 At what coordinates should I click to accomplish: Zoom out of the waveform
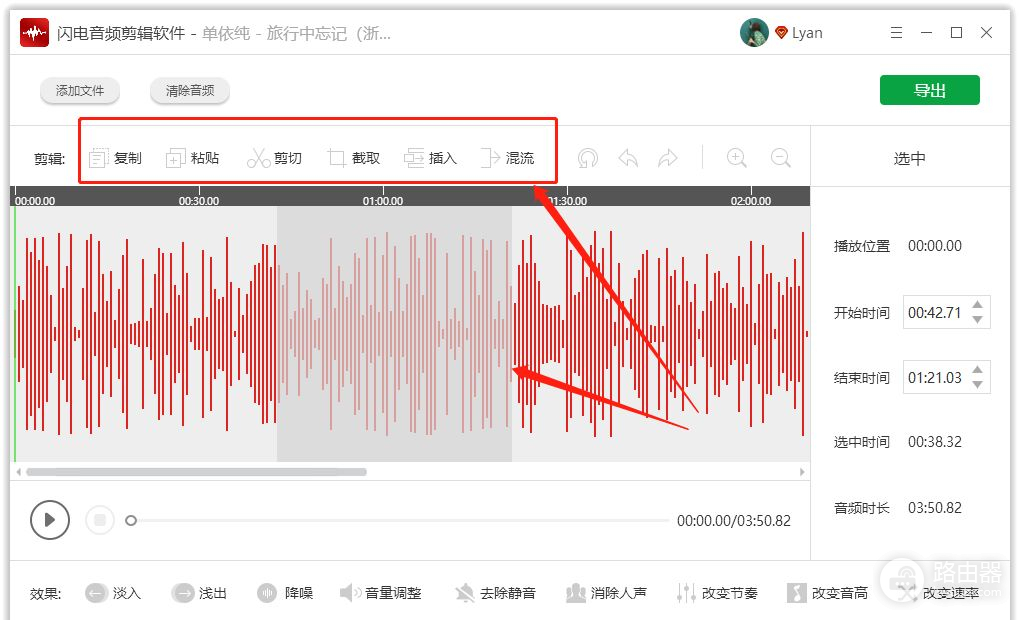(x=780, y=158)
